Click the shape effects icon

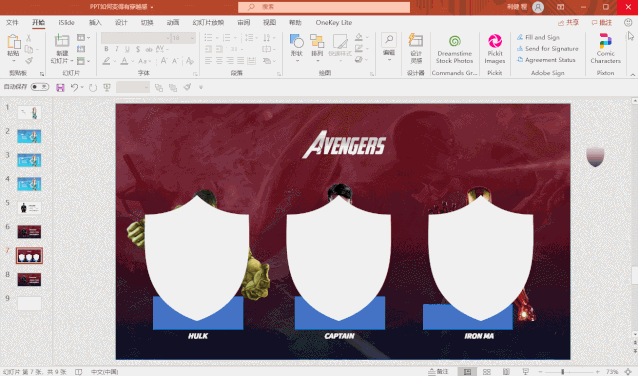[x=358, y=59]
